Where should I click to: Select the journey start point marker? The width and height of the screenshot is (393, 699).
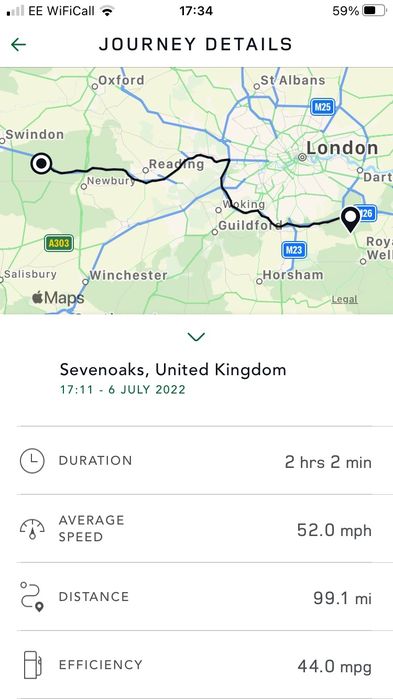point(41,164)
